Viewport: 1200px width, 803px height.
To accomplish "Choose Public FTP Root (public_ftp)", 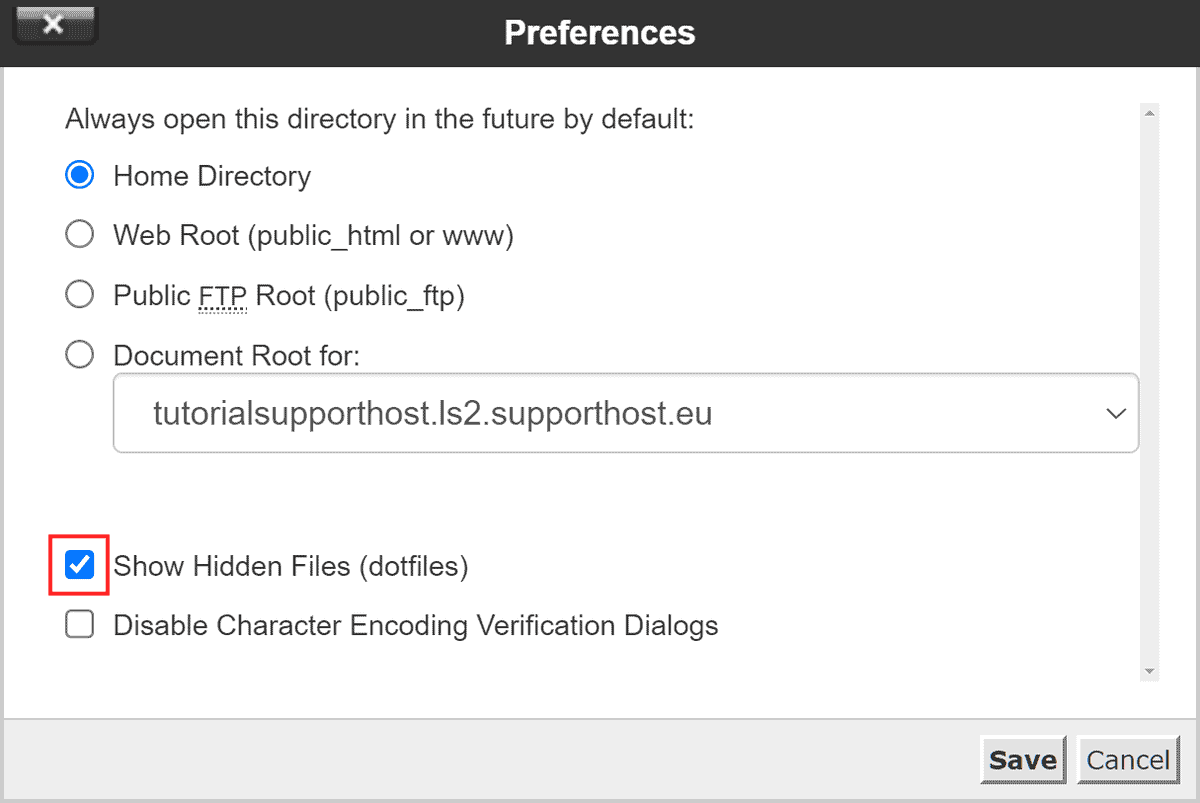I will click(x=79, y=294).
